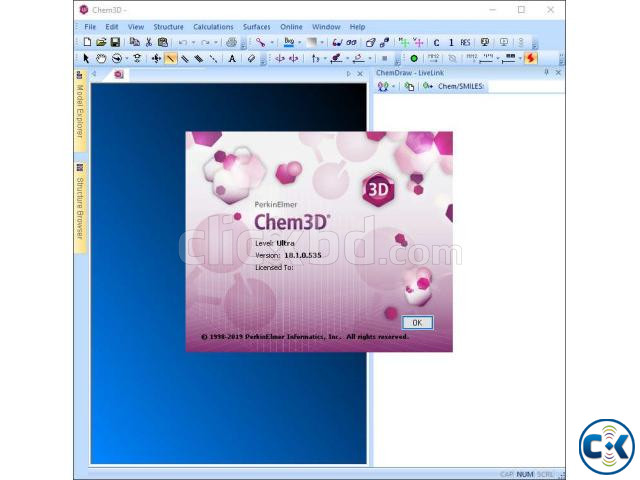Click the LiveLink copy-structure icon
This screenshot has width=640, height=480.
pyautogui.click(x=409, y=86)
